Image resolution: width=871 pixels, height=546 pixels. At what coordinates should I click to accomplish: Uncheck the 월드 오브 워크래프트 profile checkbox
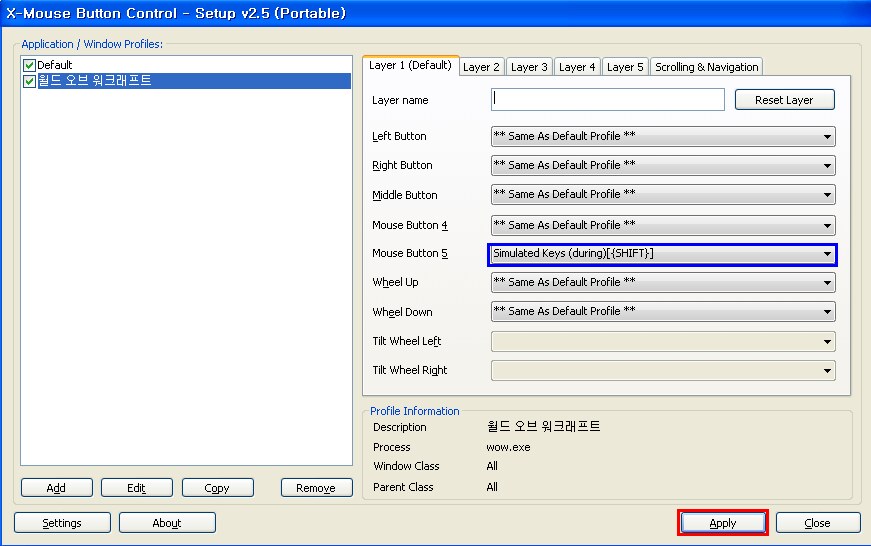click(x=30, y=82)
